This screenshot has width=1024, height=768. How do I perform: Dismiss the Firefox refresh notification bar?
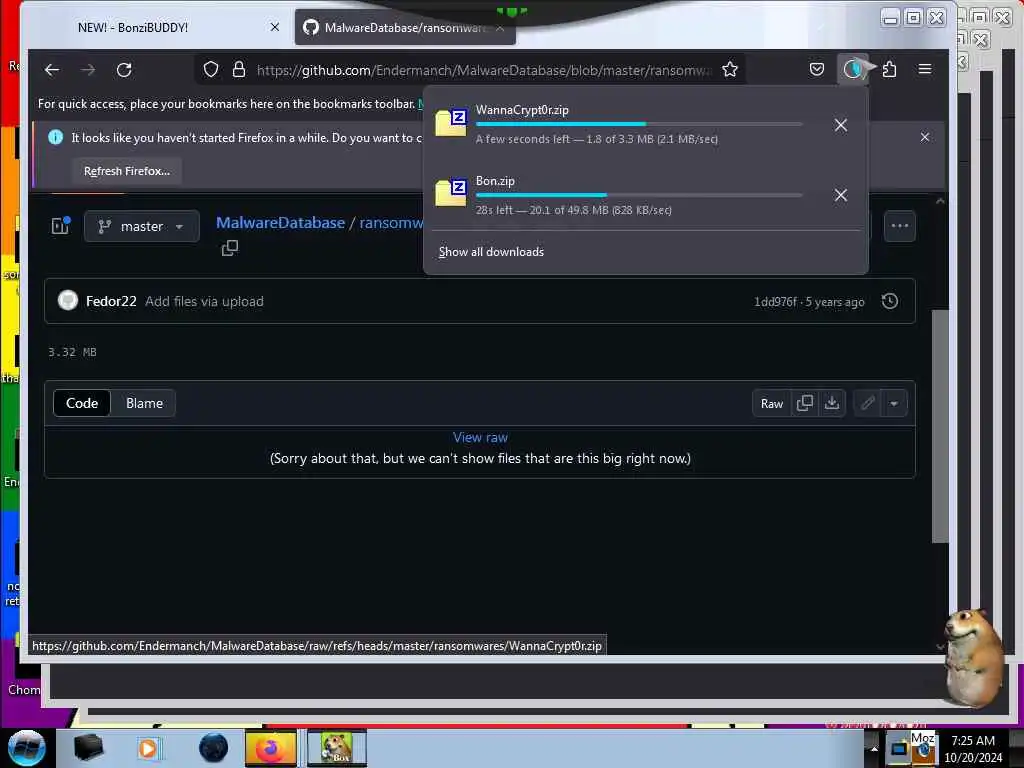coord(925,137)
